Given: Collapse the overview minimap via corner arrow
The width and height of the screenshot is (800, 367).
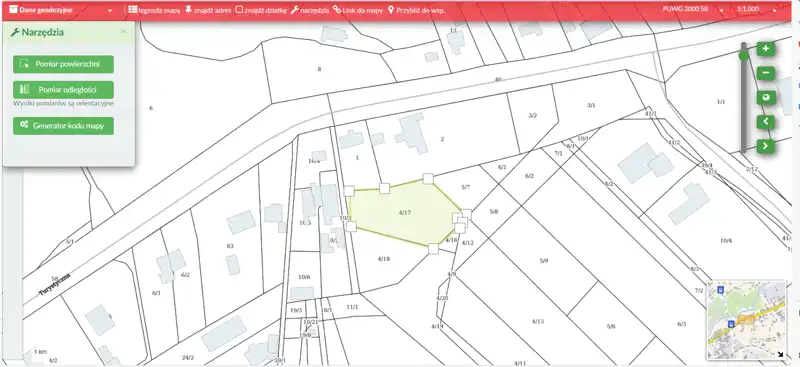Looking at the screenshot, I should (x=780, y=354).
